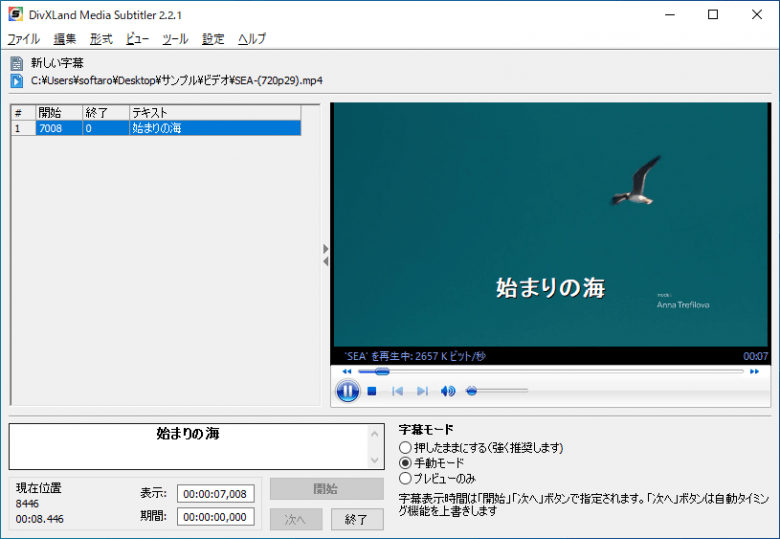
Task: Open the ビュー menu
Action: click(137, 39)
